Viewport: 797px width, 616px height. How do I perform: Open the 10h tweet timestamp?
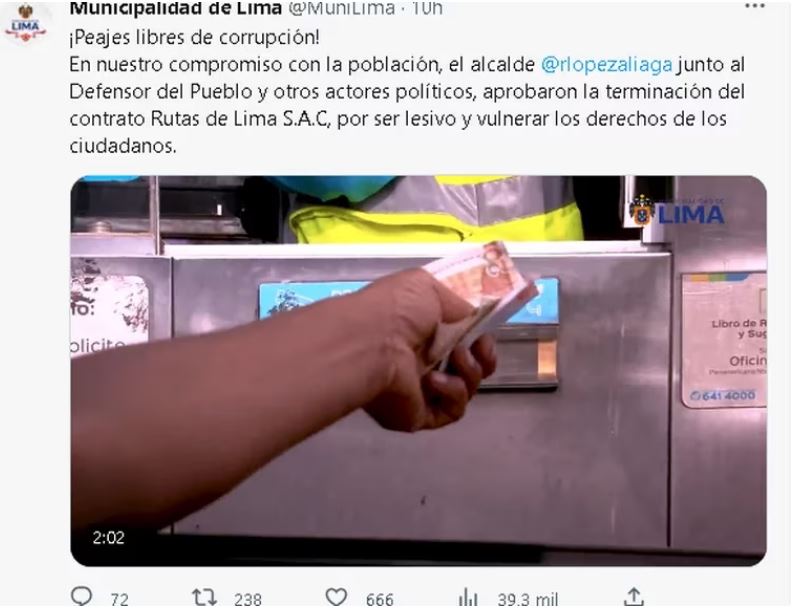click(x=426, y=8)
